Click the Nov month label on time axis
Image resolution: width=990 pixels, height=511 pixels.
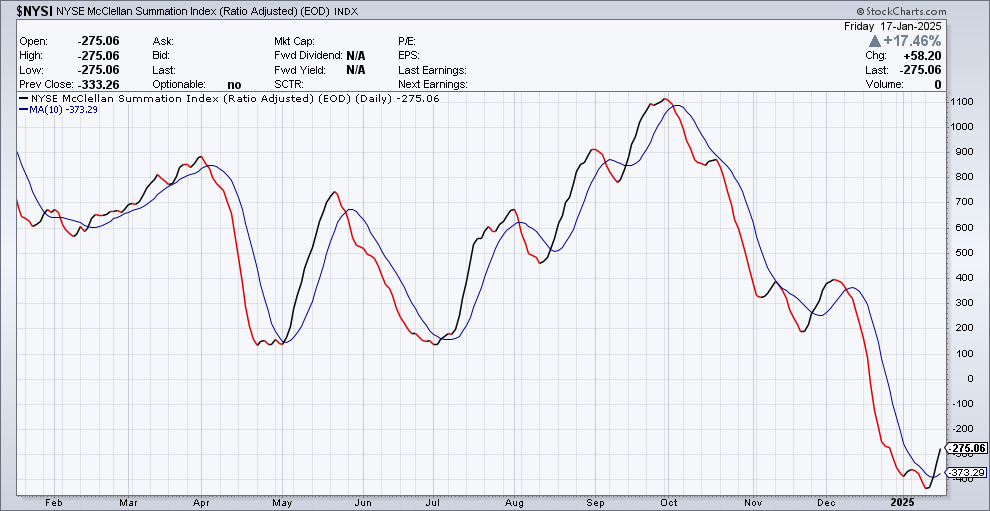pyautogui.click(x=754, y=503)
